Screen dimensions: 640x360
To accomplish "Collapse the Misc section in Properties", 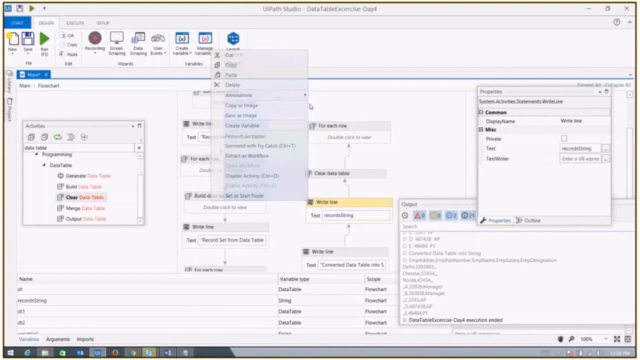I will (481, 129).
